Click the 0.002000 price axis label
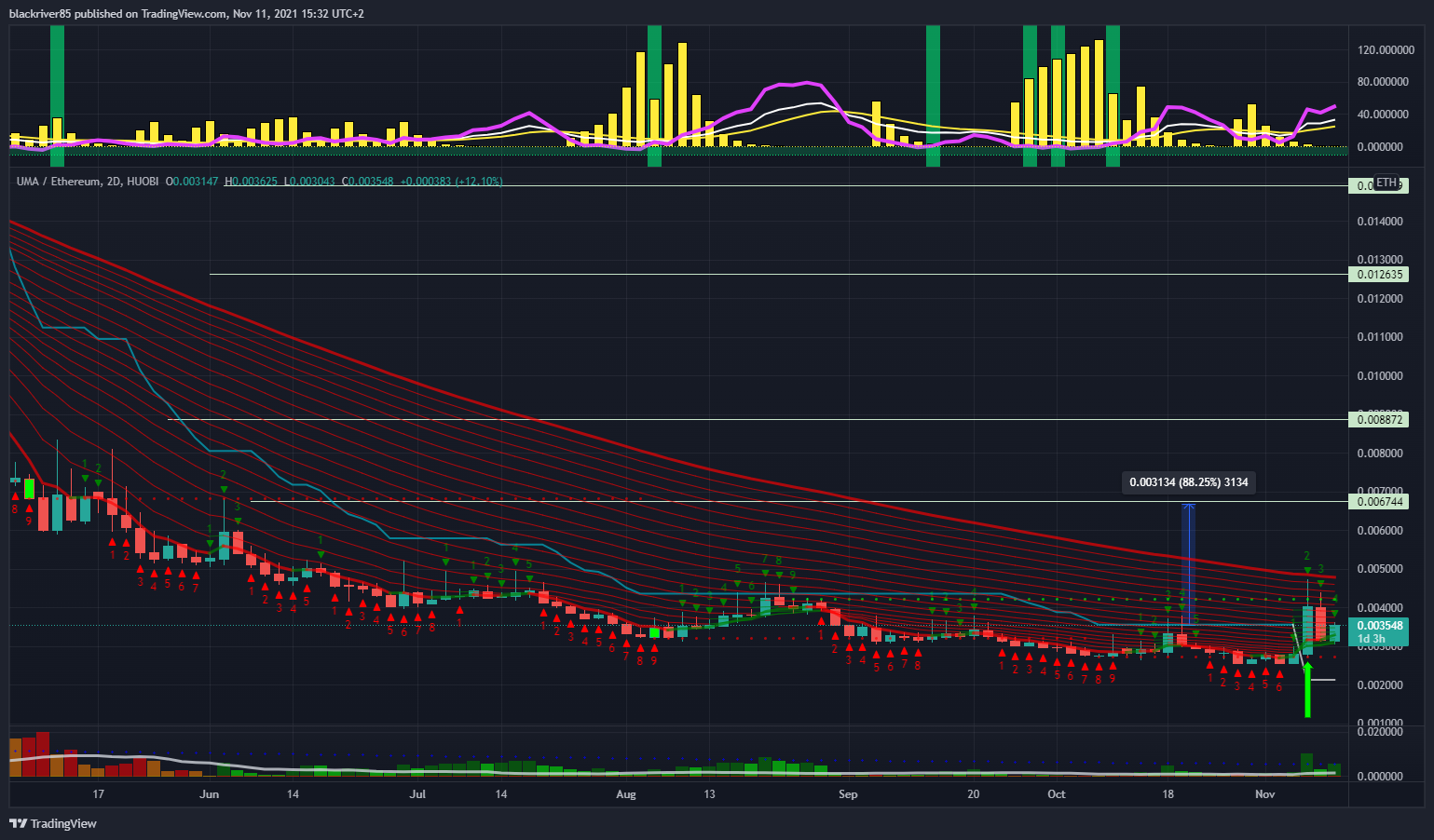1434x840 pixels. click(x=1380, y=685)
